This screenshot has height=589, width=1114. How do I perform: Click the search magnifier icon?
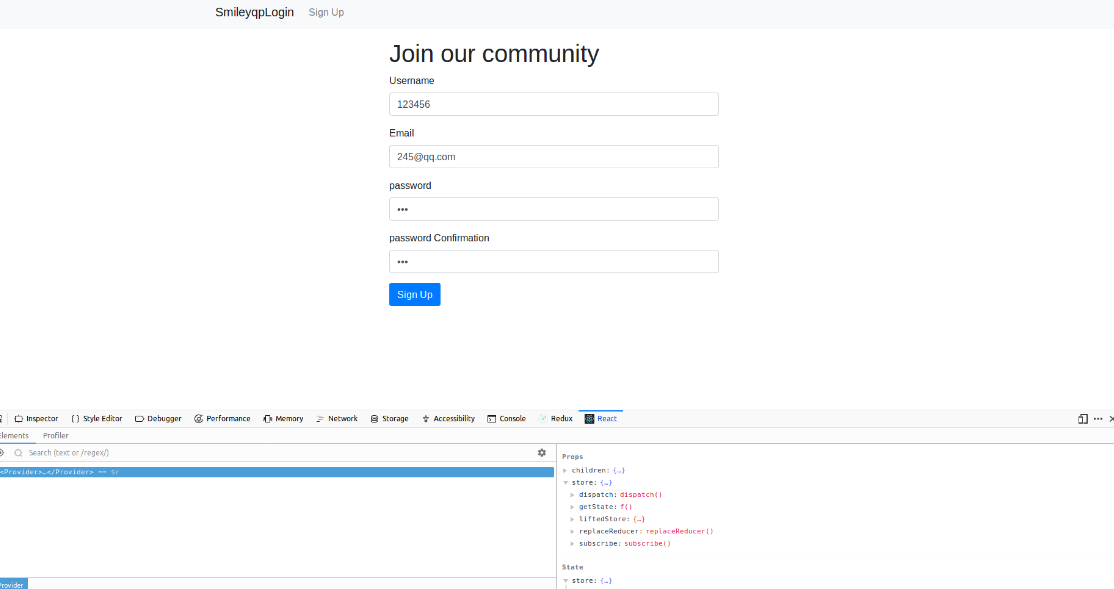[x=18, y=453]
